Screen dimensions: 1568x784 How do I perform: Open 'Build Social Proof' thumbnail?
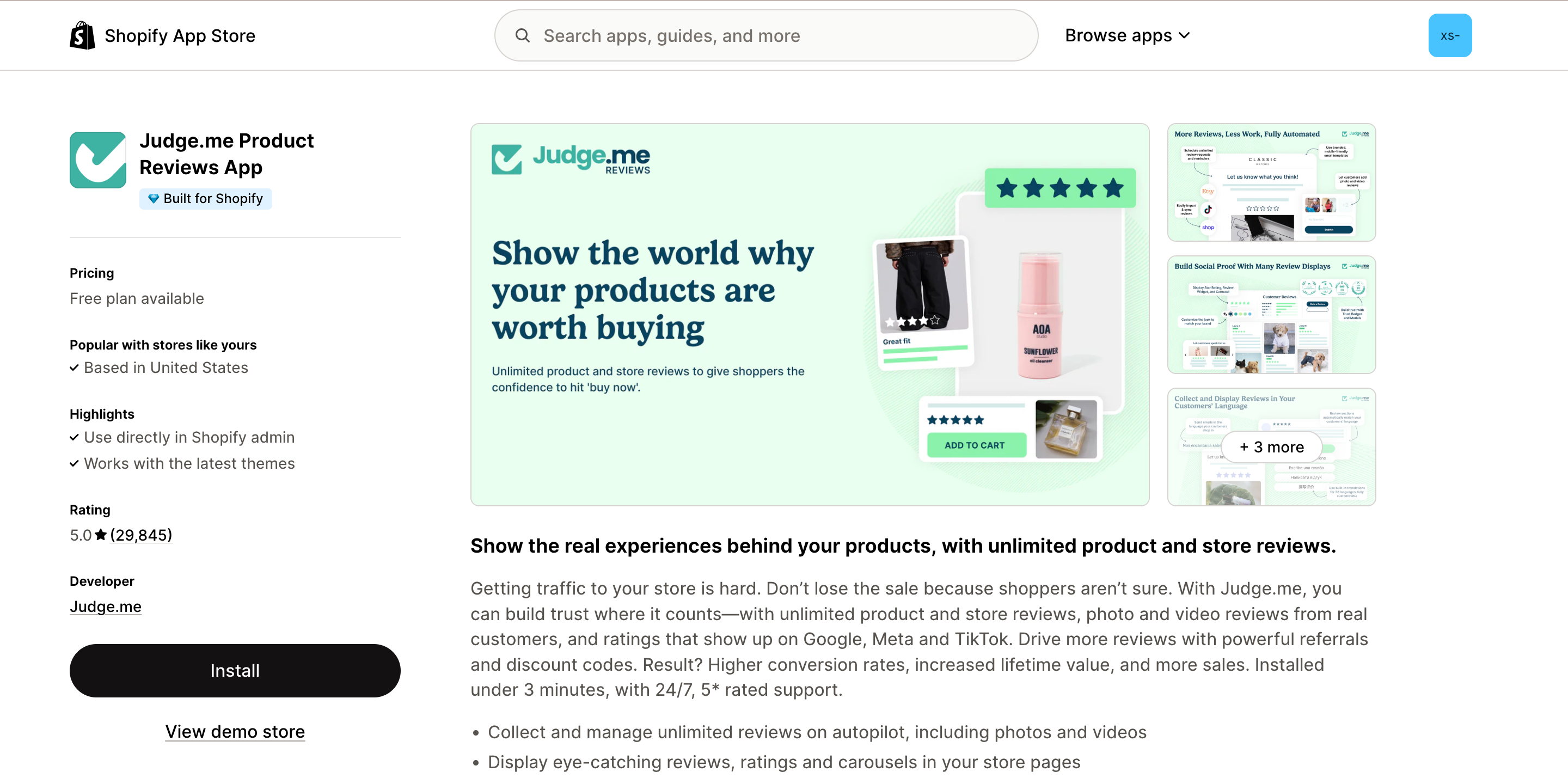pyautogui.click(x=1271, y=315)
